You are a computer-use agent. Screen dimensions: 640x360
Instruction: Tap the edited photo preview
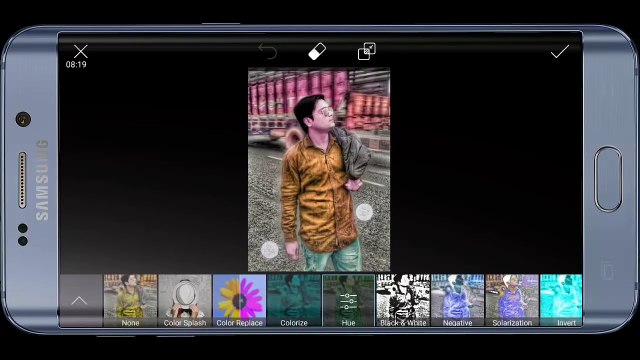[x=319, y=169]
